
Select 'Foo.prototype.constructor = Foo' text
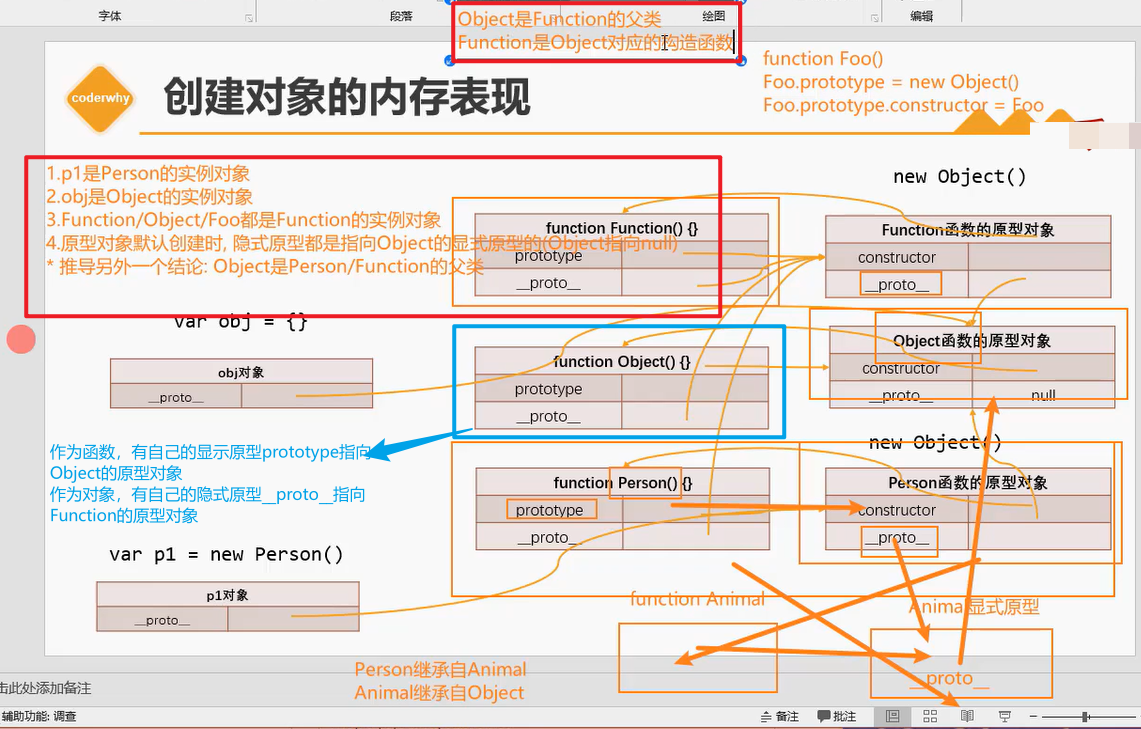click(903, 105)
